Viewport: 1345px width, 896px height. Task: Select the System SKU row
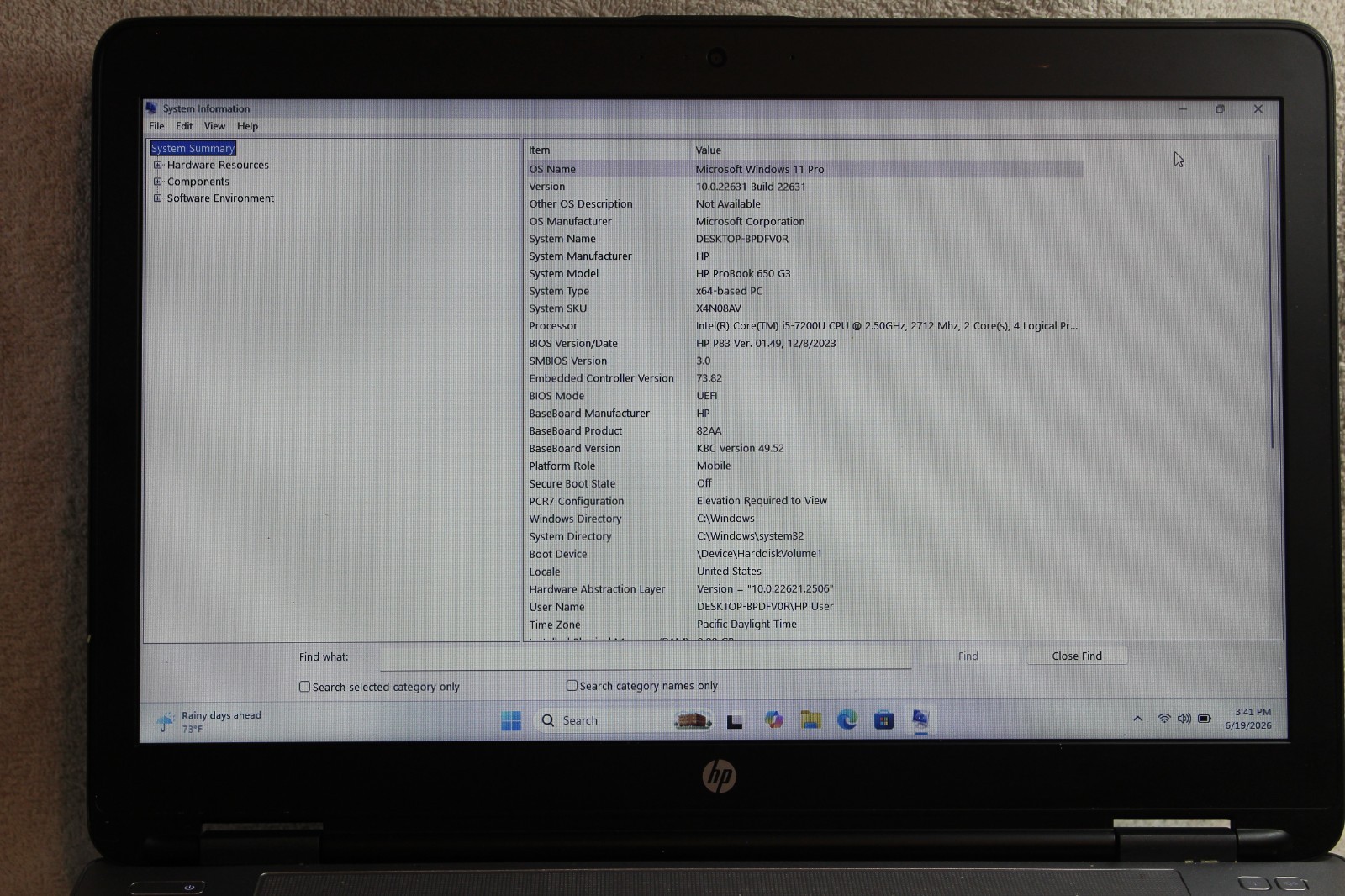tap(804, 308)
